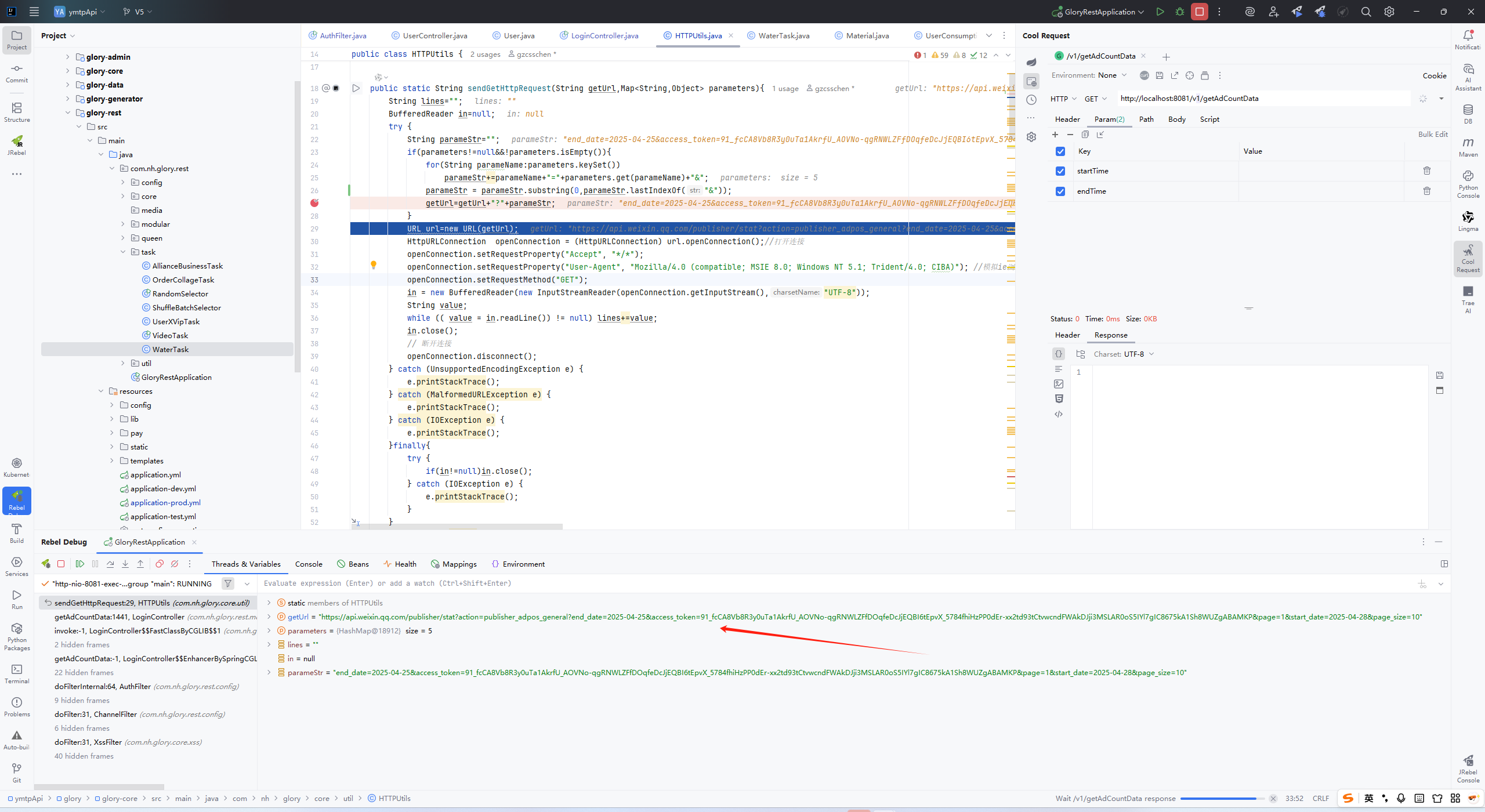Click the Bulk Edit link
The height and width of the screenshot is (812, 1485).
(x=1433, y=135)
